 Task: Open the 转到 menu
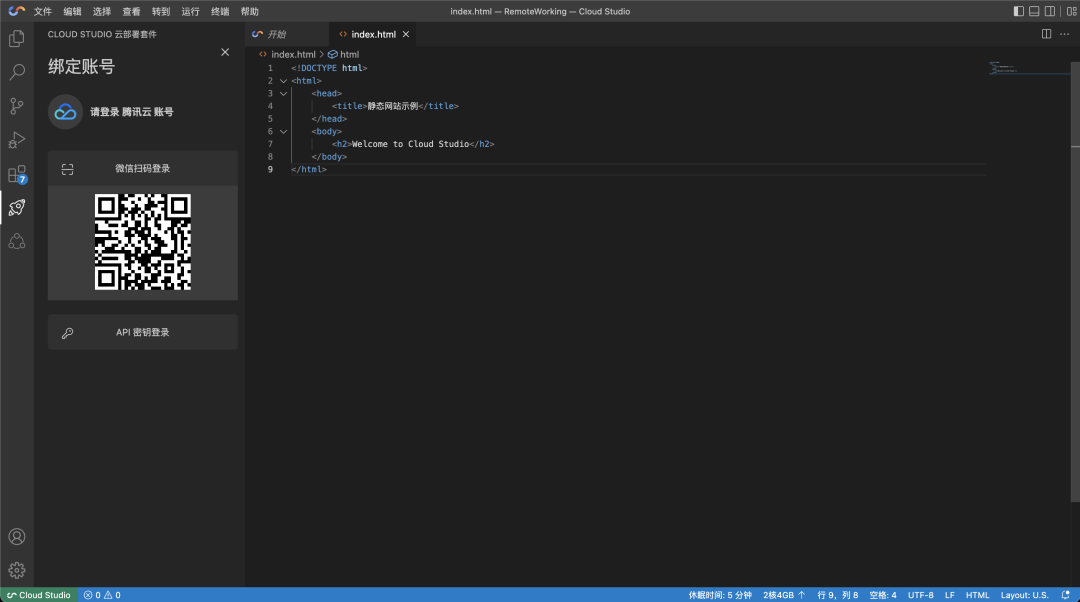point(161,12)
